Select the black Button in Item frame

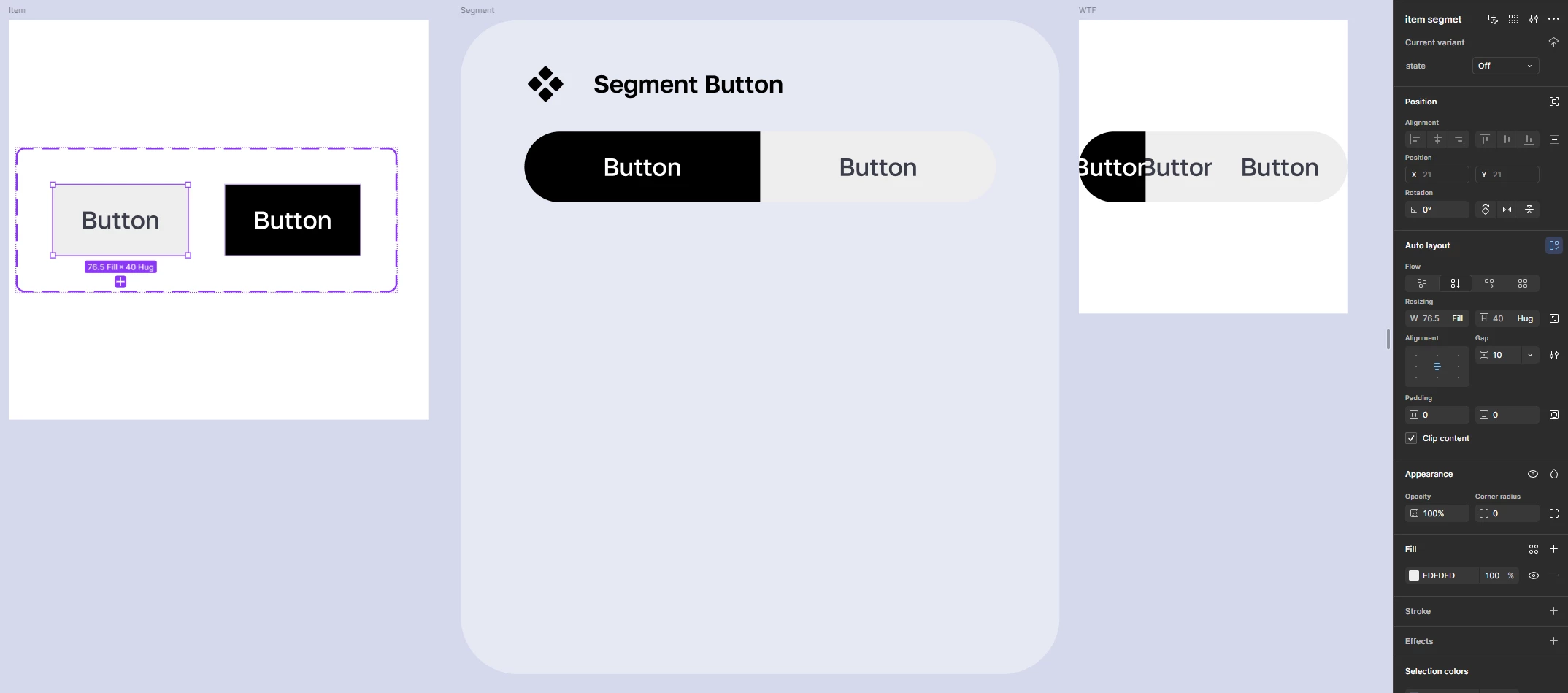pyautogui.click(x=293, y=220)
